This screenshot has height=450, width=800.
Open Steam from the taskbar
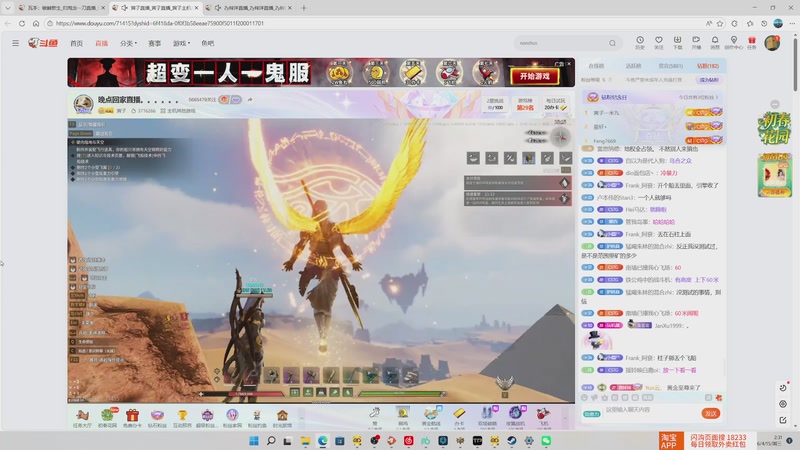[x=512, y=440]
